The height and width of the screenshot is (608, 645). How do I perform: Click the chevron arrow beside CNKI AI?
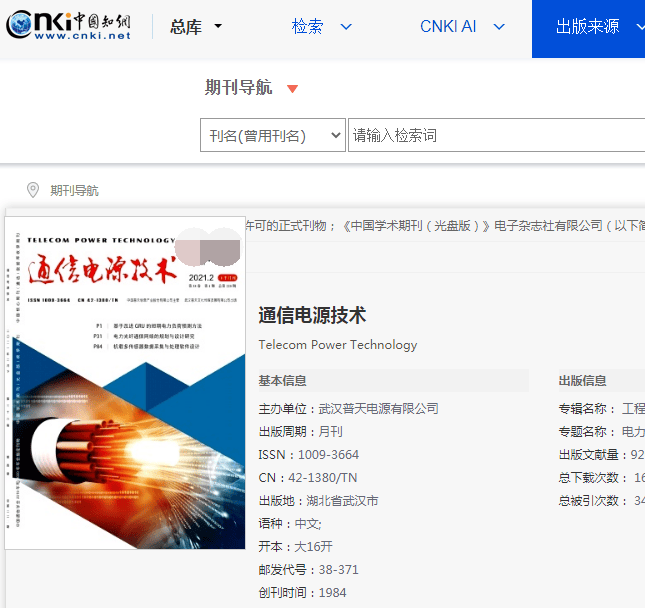[499, 27]
